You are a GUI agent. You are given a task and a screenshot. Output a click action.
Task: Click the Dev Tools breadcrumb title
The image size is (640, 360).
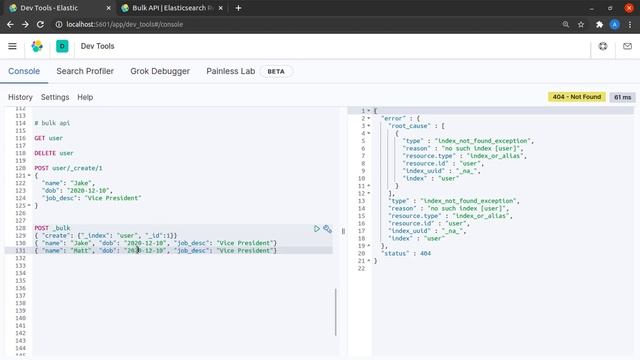coord(98,46)
